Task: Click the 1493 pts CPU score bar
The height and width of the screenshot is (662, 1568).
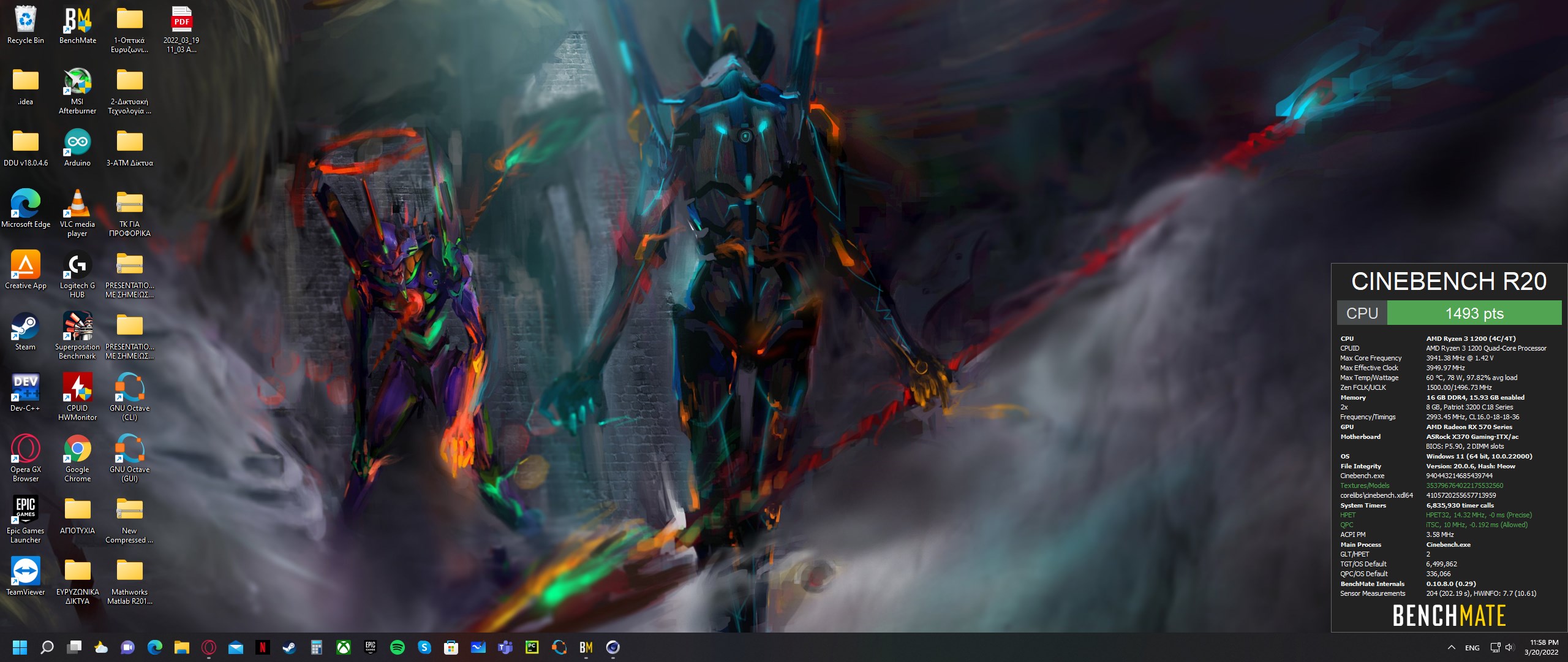Action: click(1474, 313)
